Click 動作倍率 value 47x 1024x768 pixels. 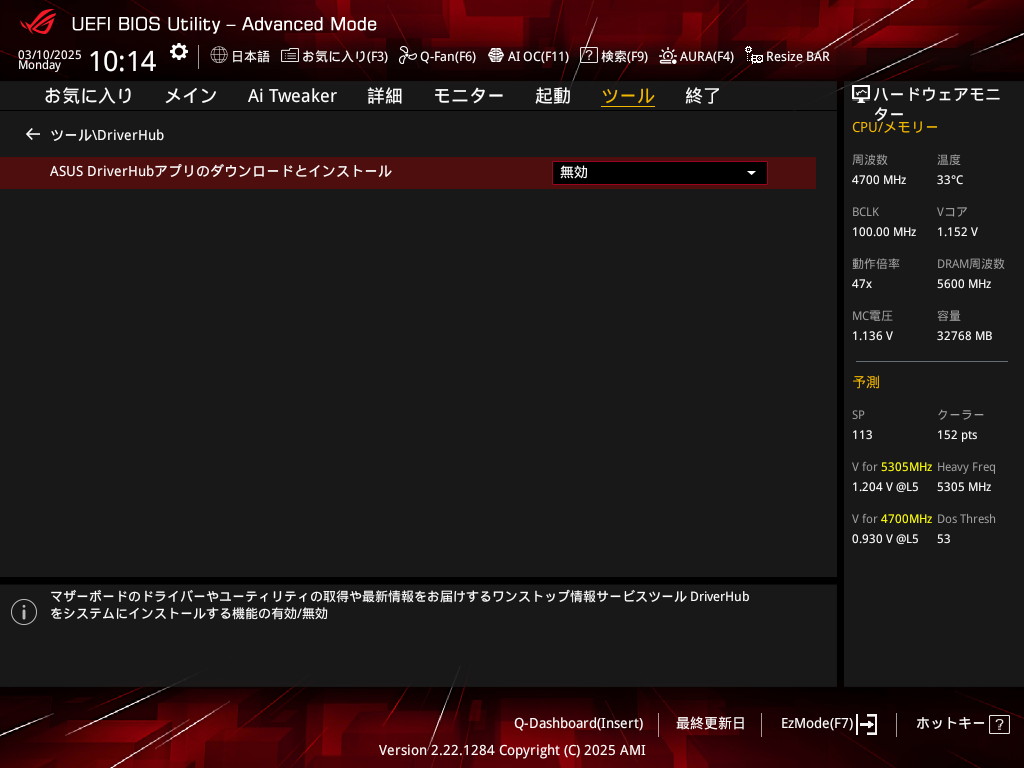(x=862, y=284)
